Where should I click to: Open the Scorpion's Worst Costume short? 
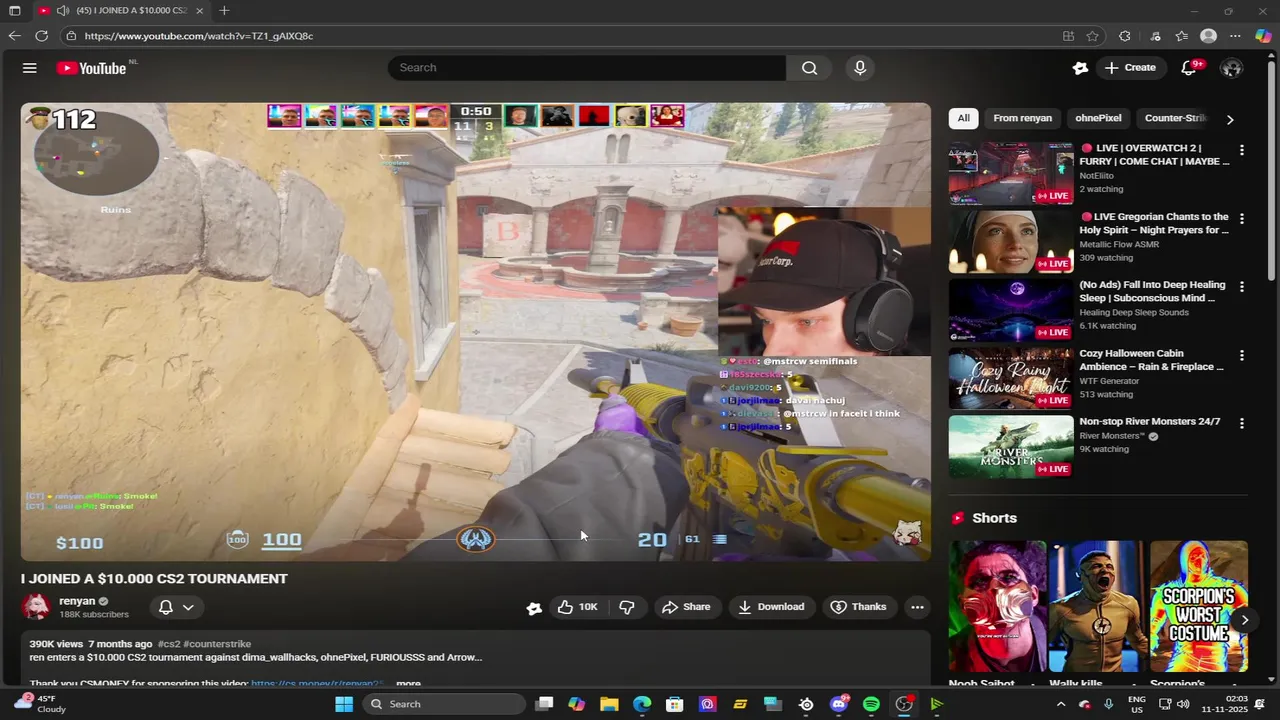tap(1199, 607)
